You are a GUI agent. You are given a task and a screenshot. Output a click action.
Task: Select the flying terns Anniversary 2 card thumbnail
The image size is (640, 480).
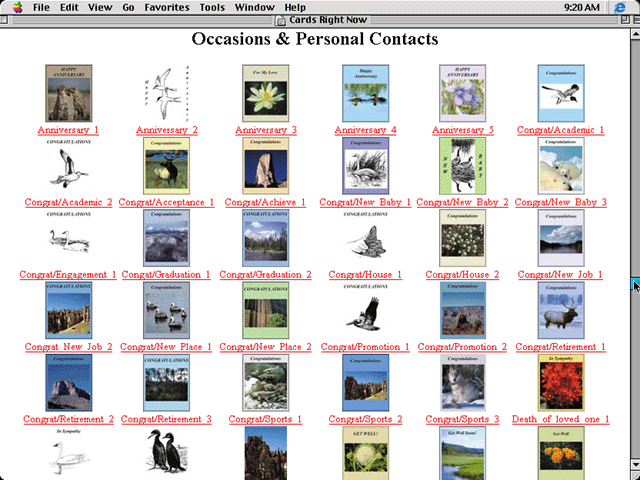click(167, 93)
